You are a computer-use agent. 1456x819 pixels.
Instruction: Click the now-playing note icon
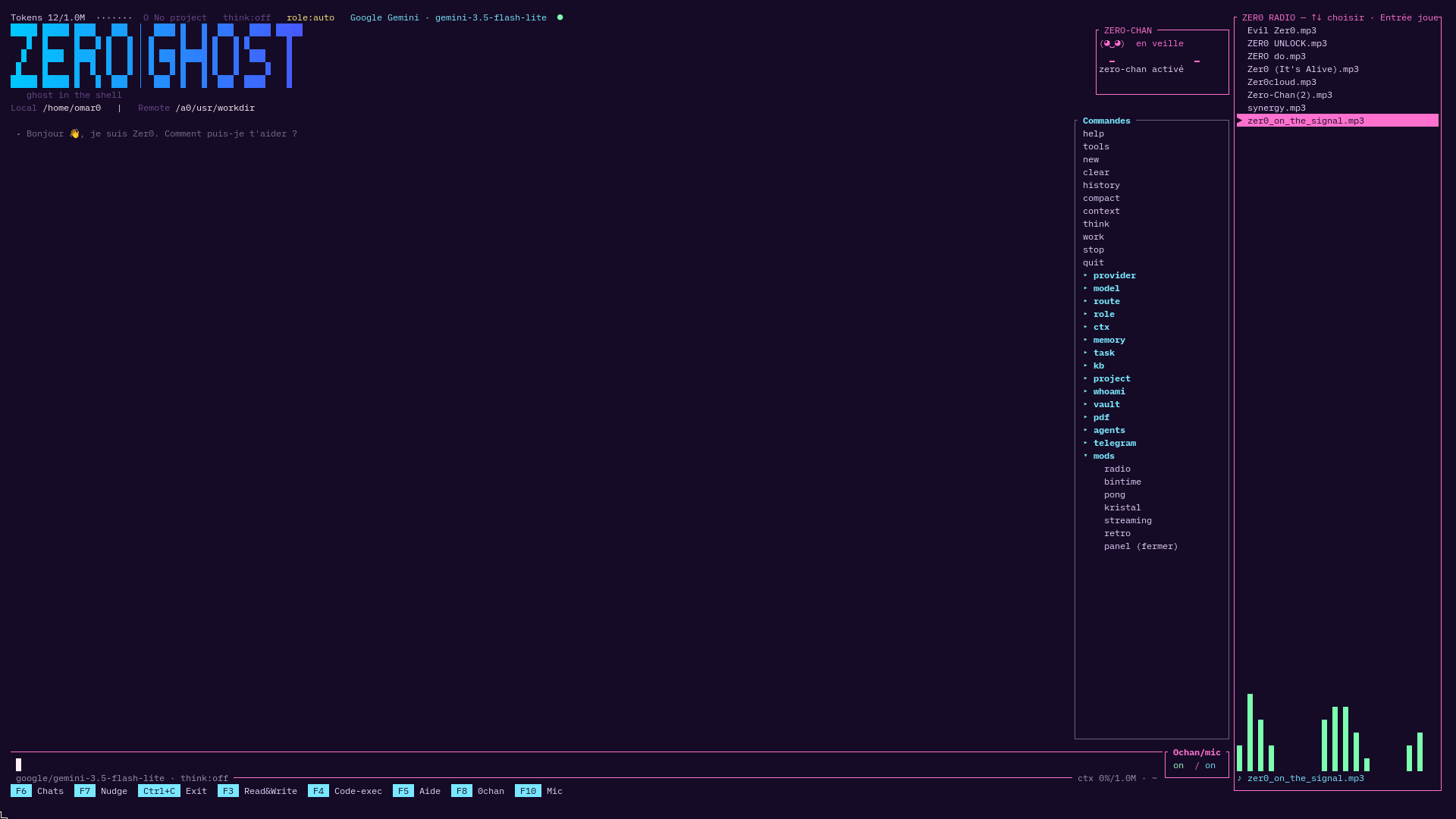click(x=1240, y=778)
